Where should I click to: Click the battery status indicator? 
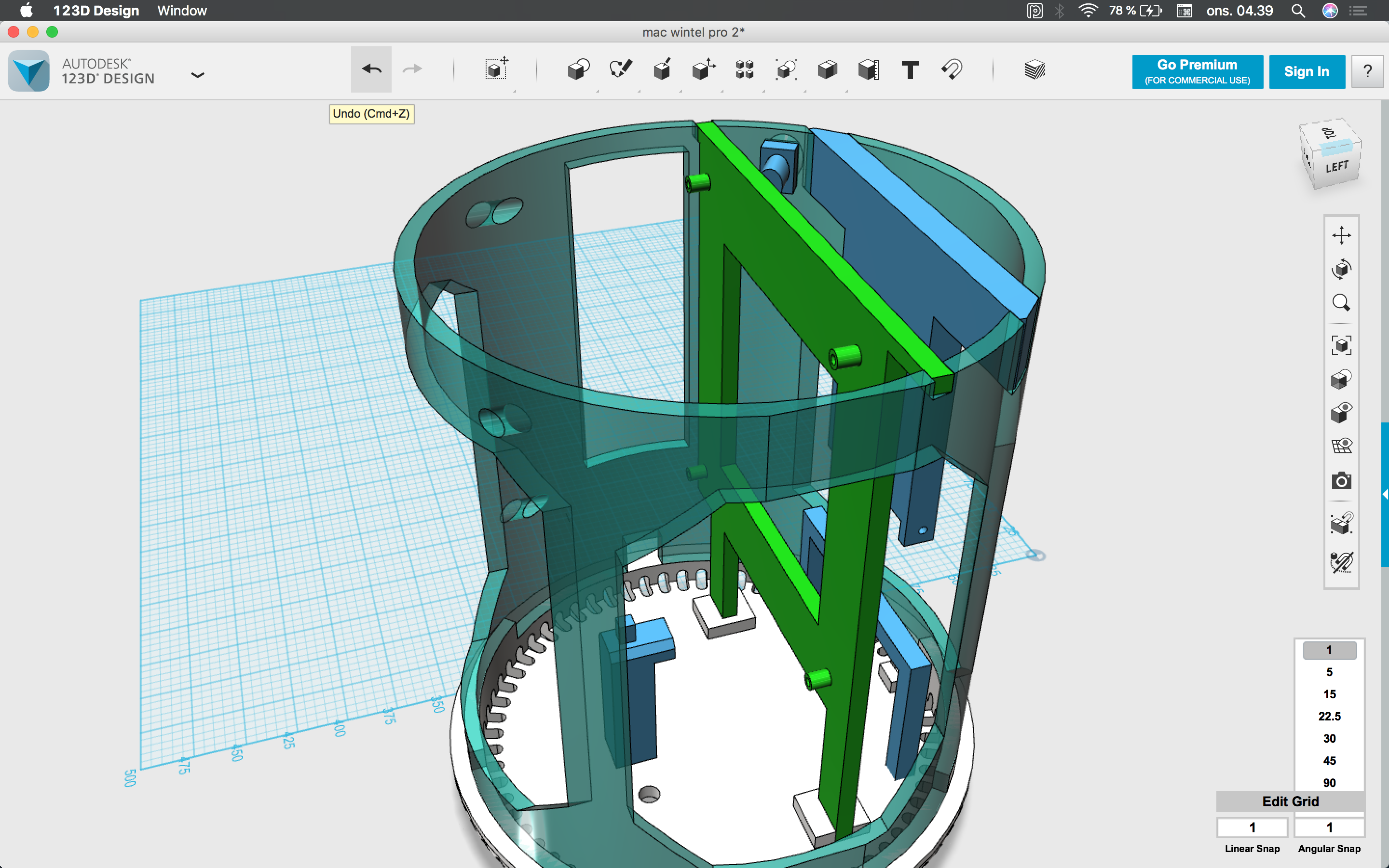point(1135,10)
